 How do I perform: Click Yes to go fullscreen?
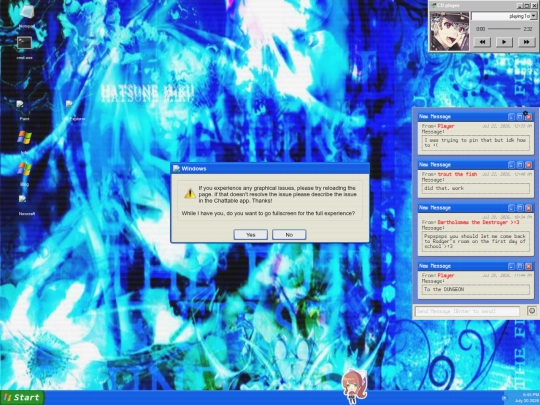(x=251, y=235)
